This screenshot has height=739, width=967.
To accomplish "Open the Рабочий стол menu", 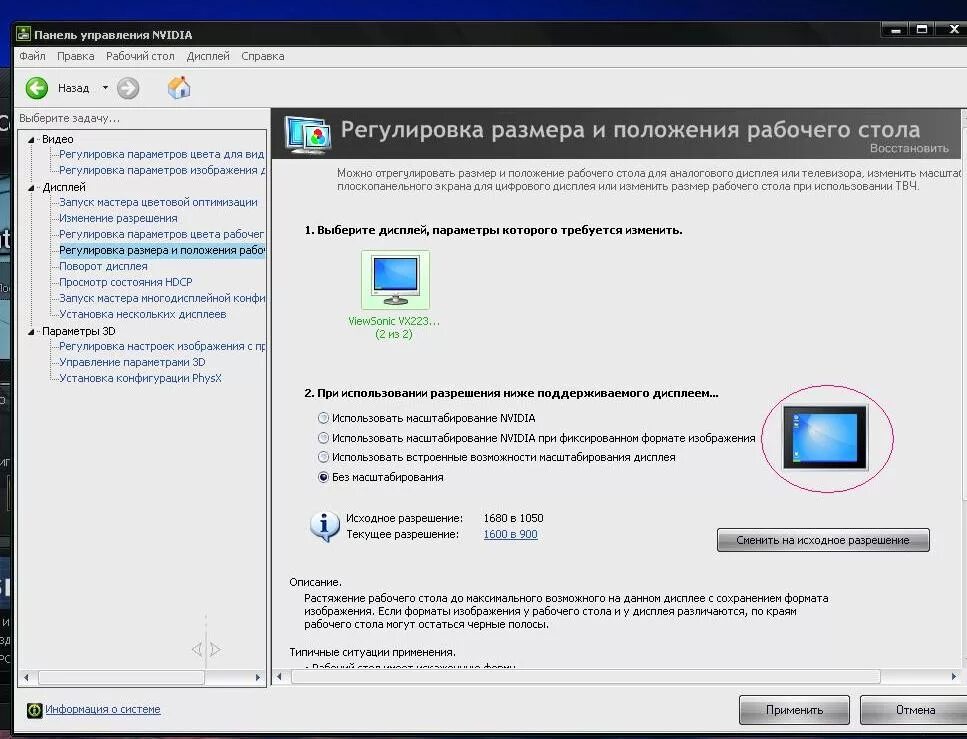I will [x=140, y=56].
